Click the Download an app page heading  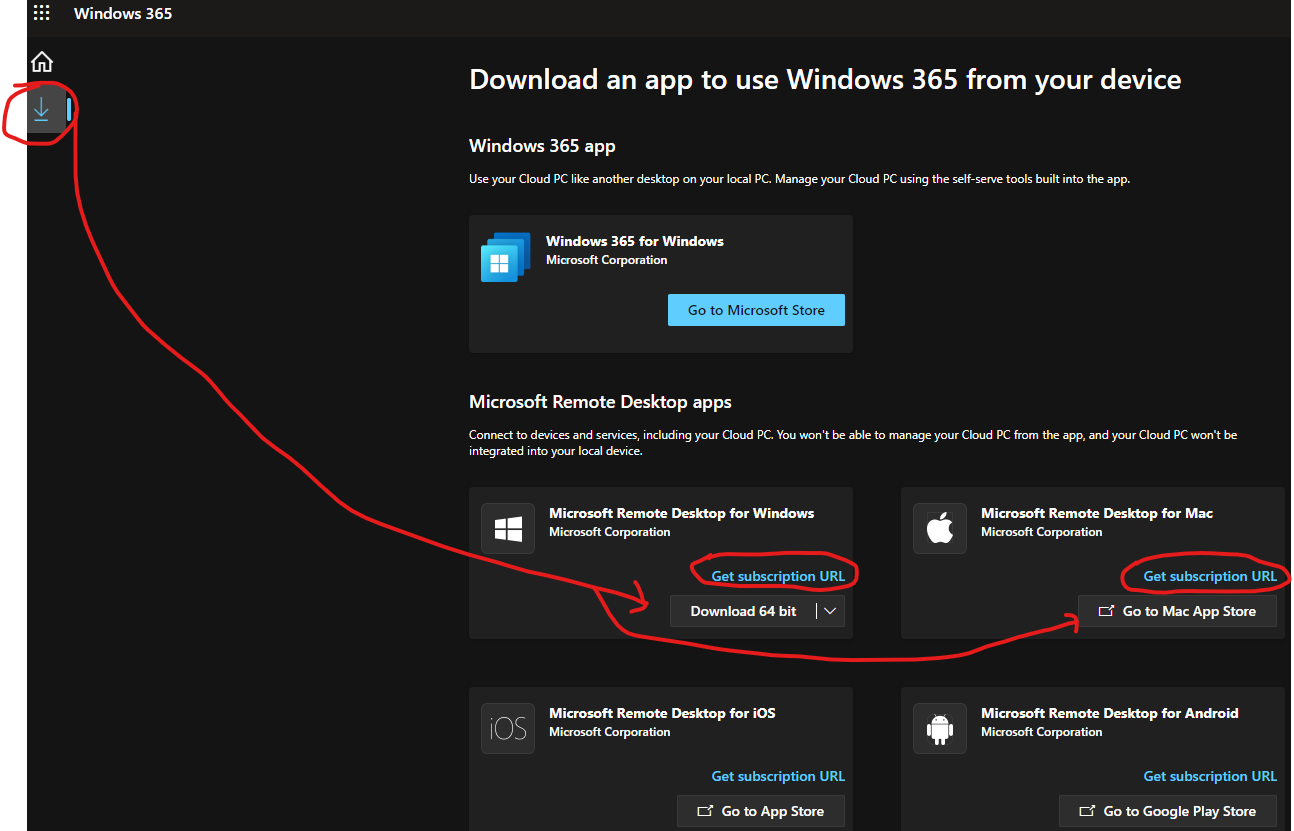coord(825,80)
